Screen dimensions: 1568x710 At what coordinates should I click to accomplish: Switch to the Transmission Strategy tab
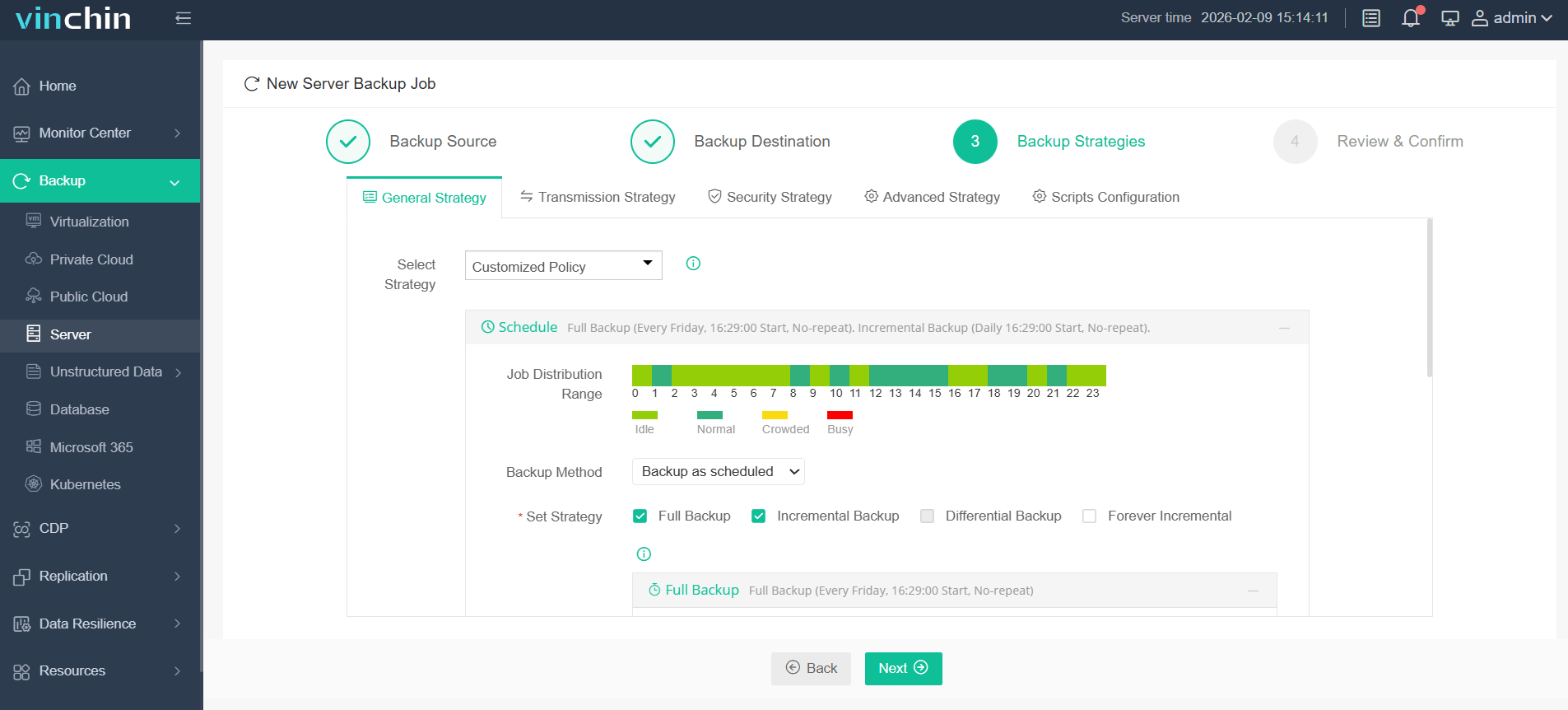click(x=598, y=197)
